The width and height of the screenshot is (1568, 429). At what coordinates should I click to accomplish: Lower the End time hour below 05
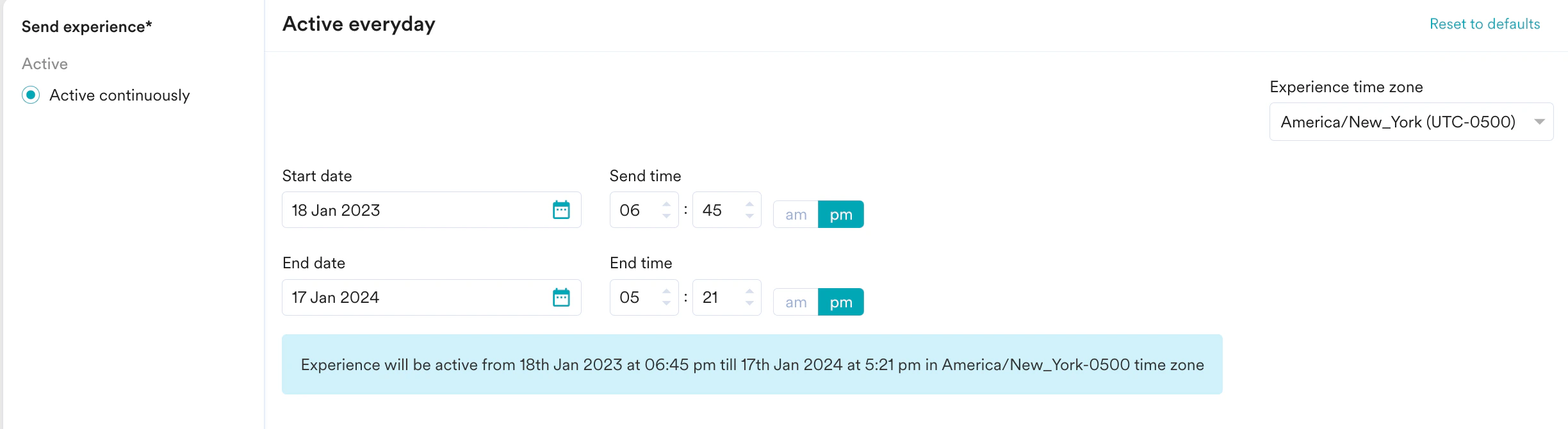point(666,304)
